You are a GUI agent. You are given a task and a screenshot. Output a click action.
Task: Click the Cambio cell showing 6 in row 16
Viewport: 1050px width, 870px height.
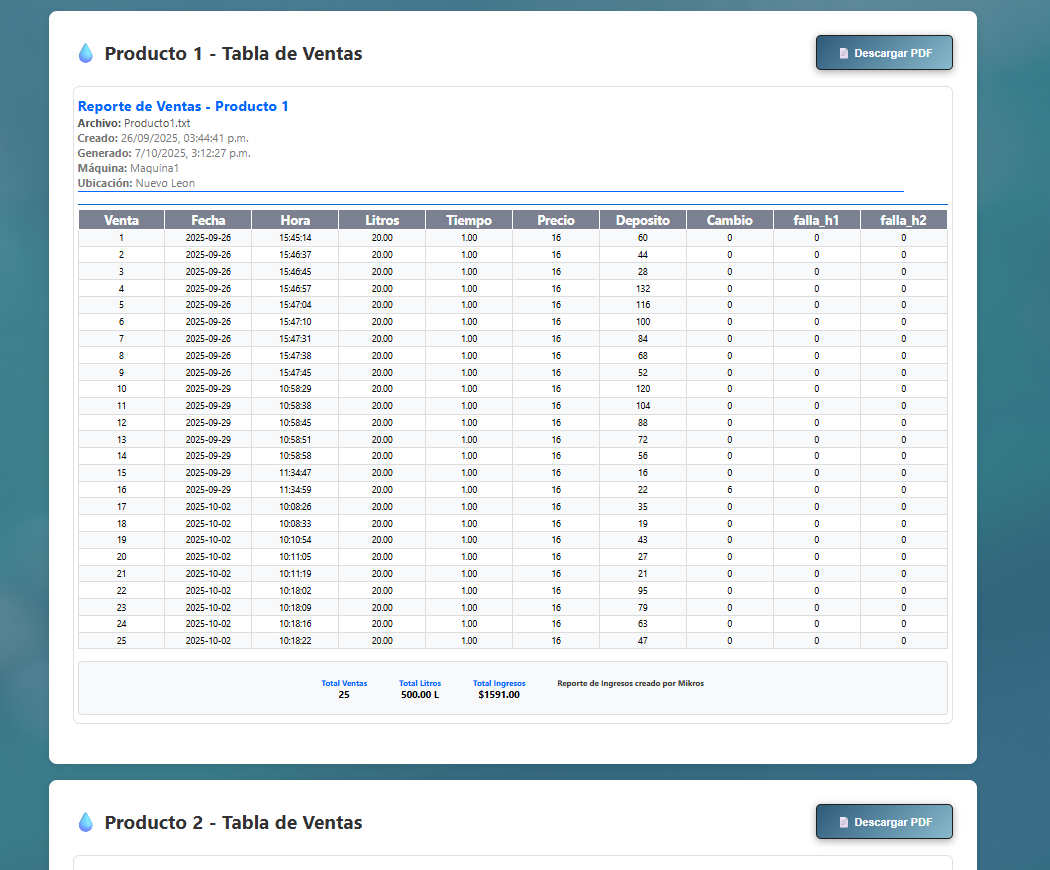coord(730,489)
